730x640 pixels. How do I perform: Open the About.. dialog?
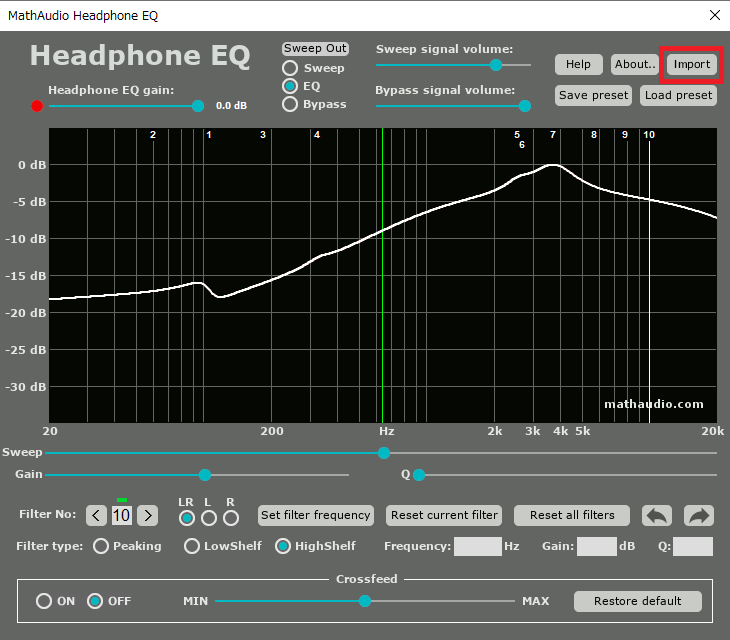click(634, 64)
